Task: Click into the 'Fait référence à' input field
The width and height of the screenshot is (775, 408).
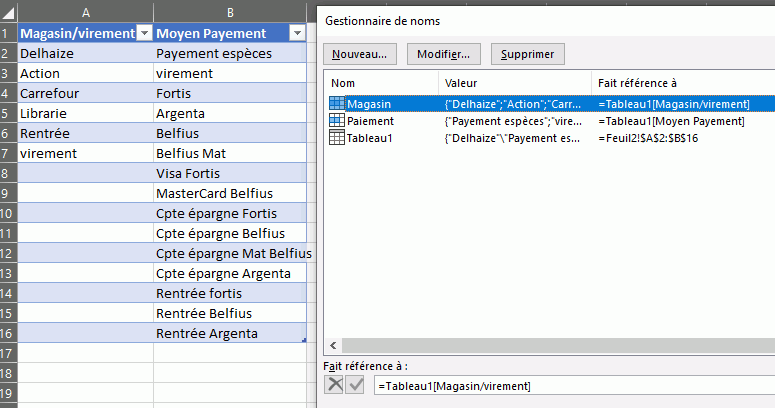Action: pos(570,386)
